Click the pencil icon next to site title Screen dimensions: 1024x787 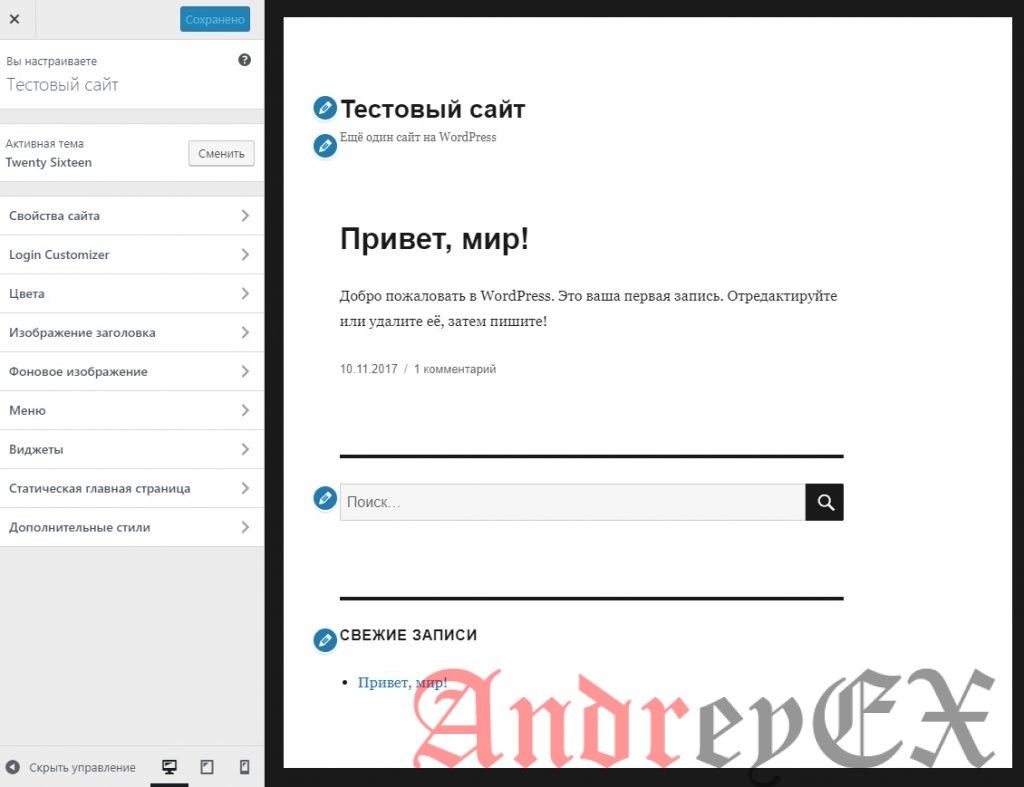(324, 107)
